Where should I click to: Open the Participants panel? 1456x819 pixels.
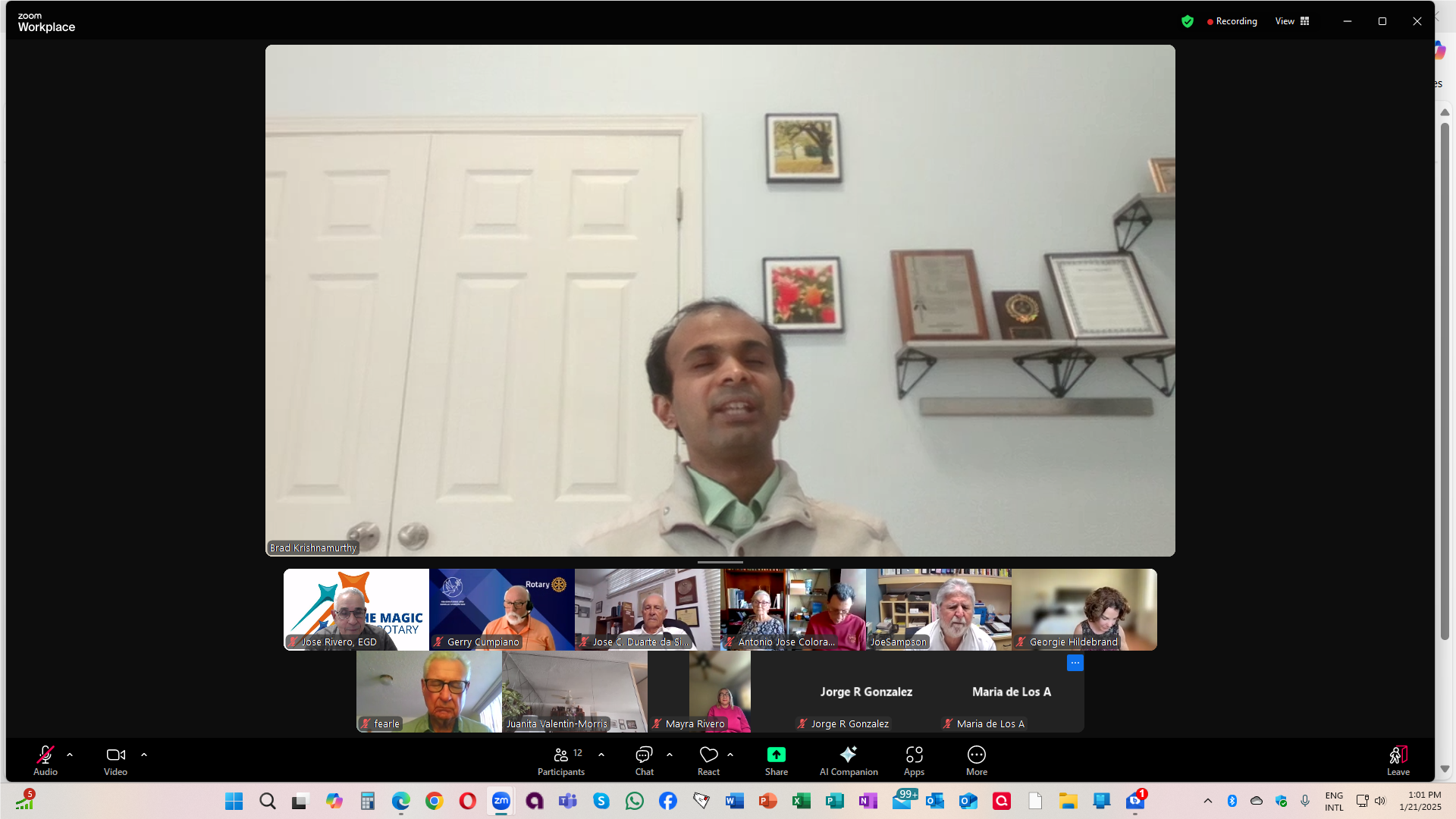tap(561, 760)
